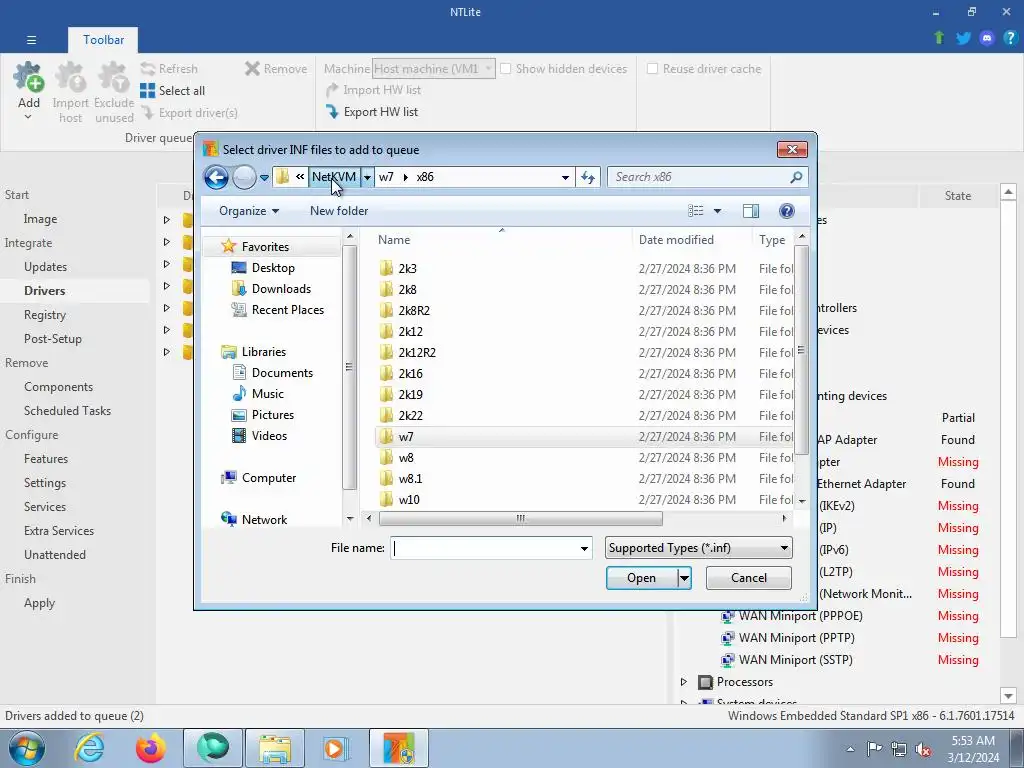Open the File name dropdown
Screen dimensions: 1024x768
[584, 549]
